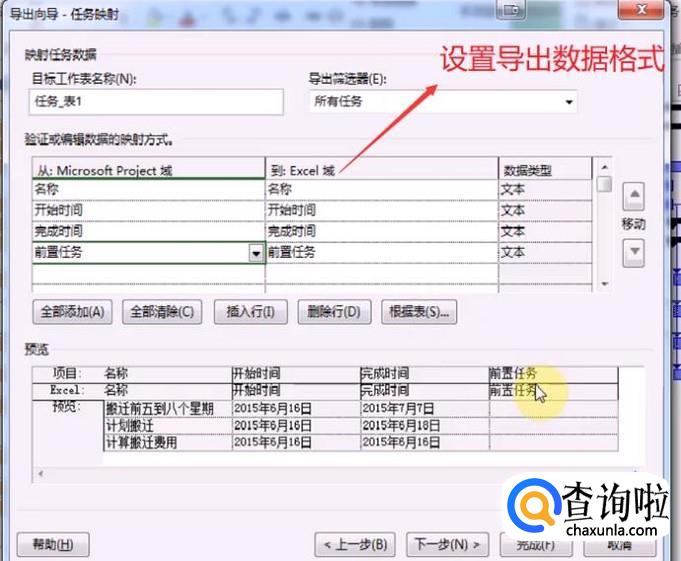The image size is (681, 561).
Task: Click the mapping table scrollbar thumb
Action: point(604,184)
